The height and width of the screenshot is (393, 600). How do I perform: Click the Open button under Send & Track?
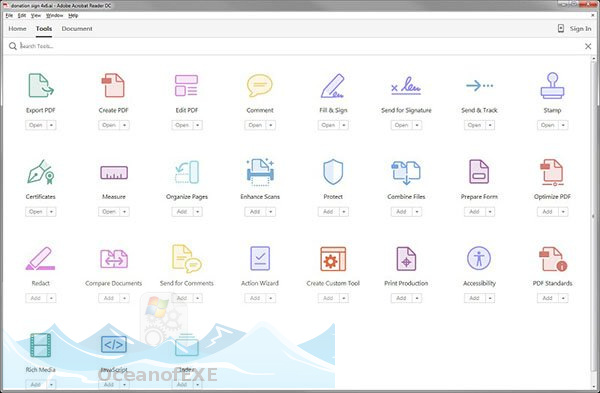[474, 125]
